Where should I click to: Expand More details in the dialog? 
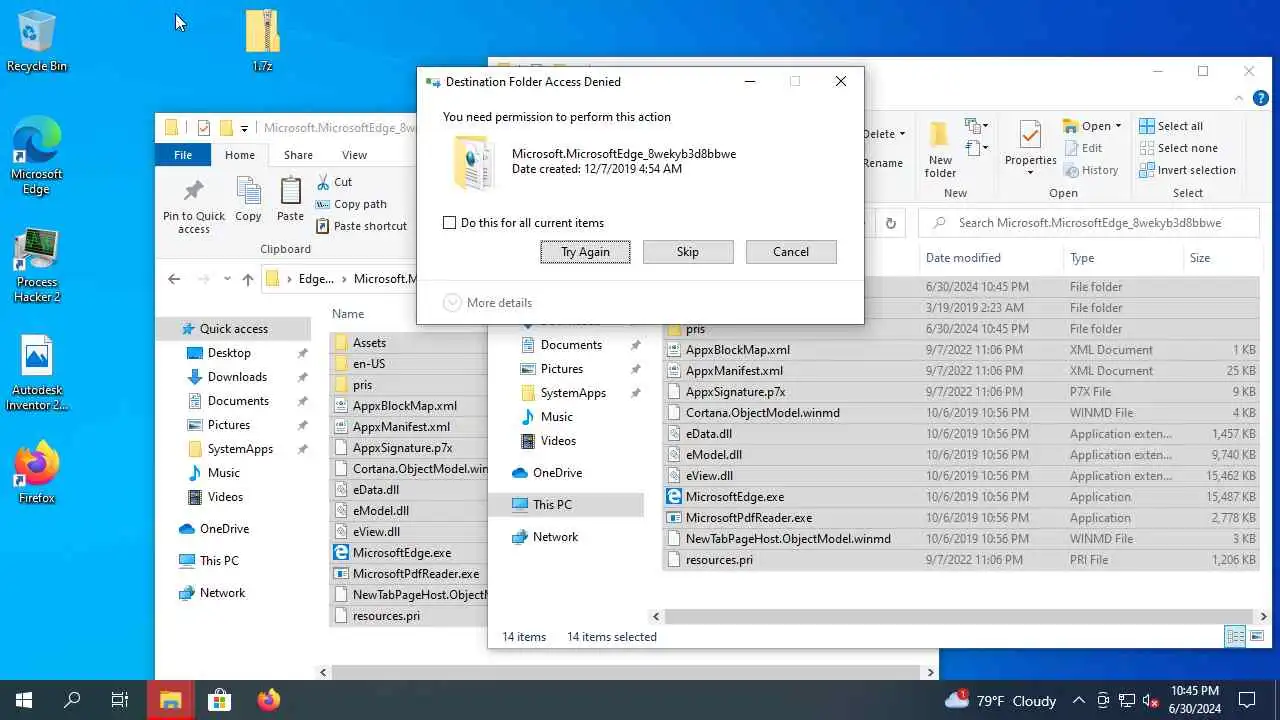click(487, 303)
